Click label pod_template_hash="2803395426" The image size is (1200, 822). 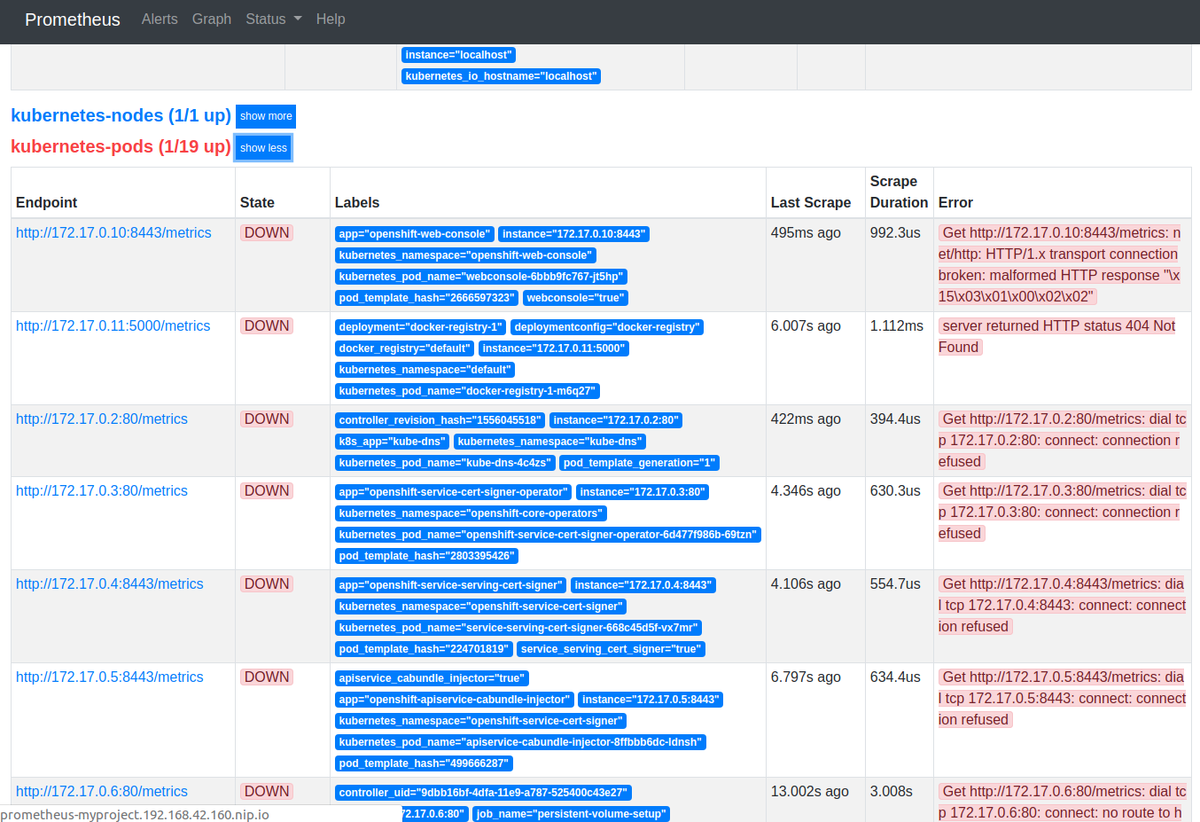(x=426, y=556)
